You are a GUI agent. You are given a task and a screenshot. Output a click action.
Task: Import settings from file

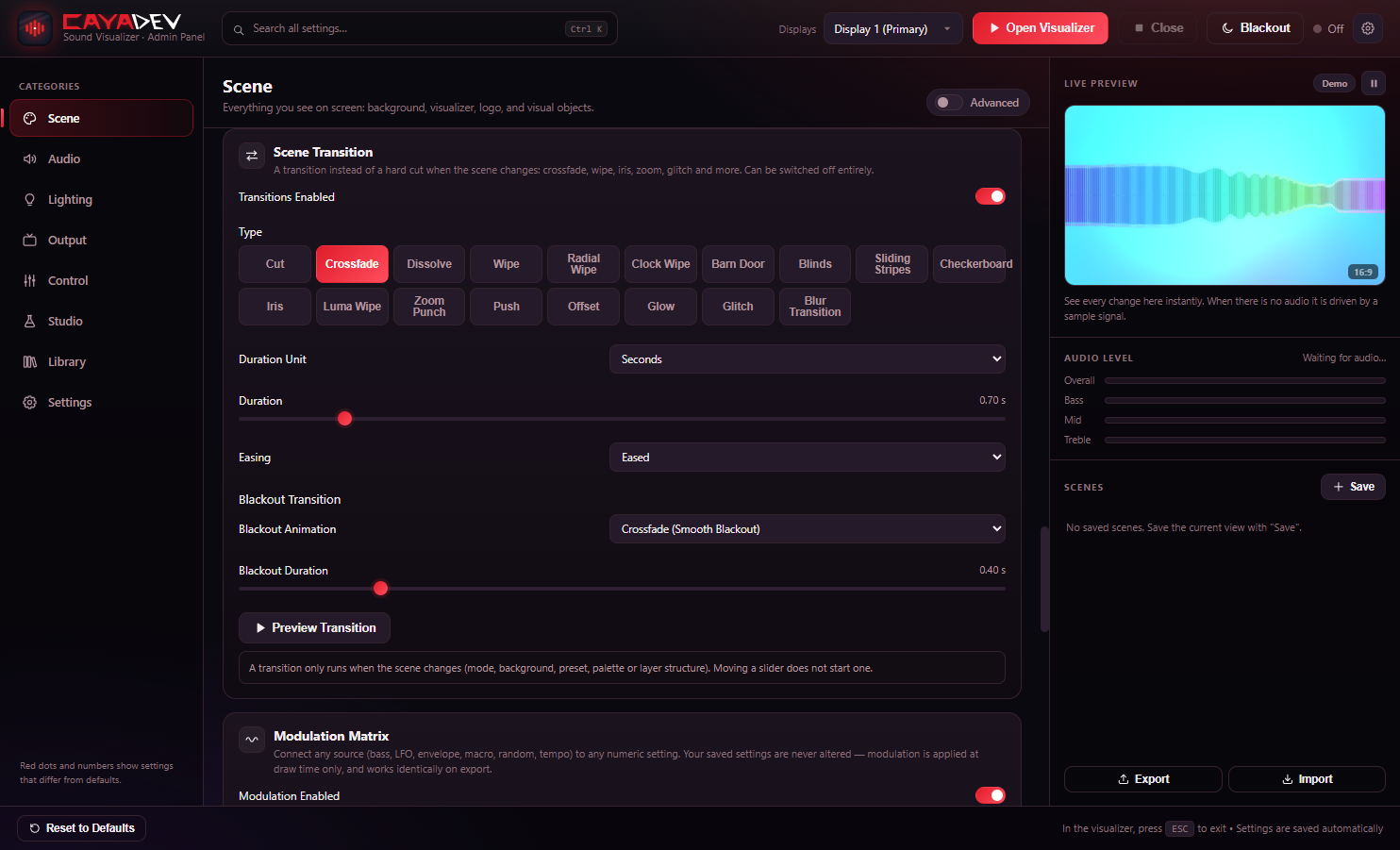point(1307,779)
